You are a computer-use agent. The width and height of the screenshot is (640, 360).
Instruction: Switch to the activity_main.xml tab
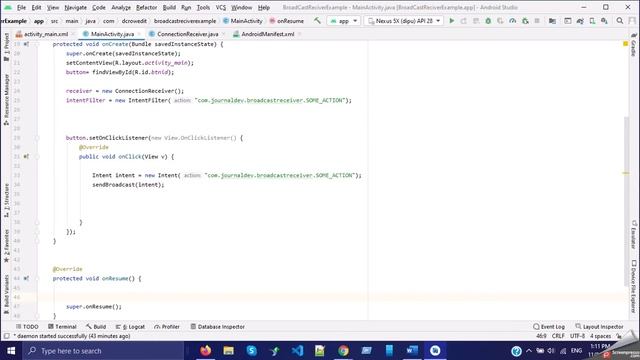(x=45, y=34)
